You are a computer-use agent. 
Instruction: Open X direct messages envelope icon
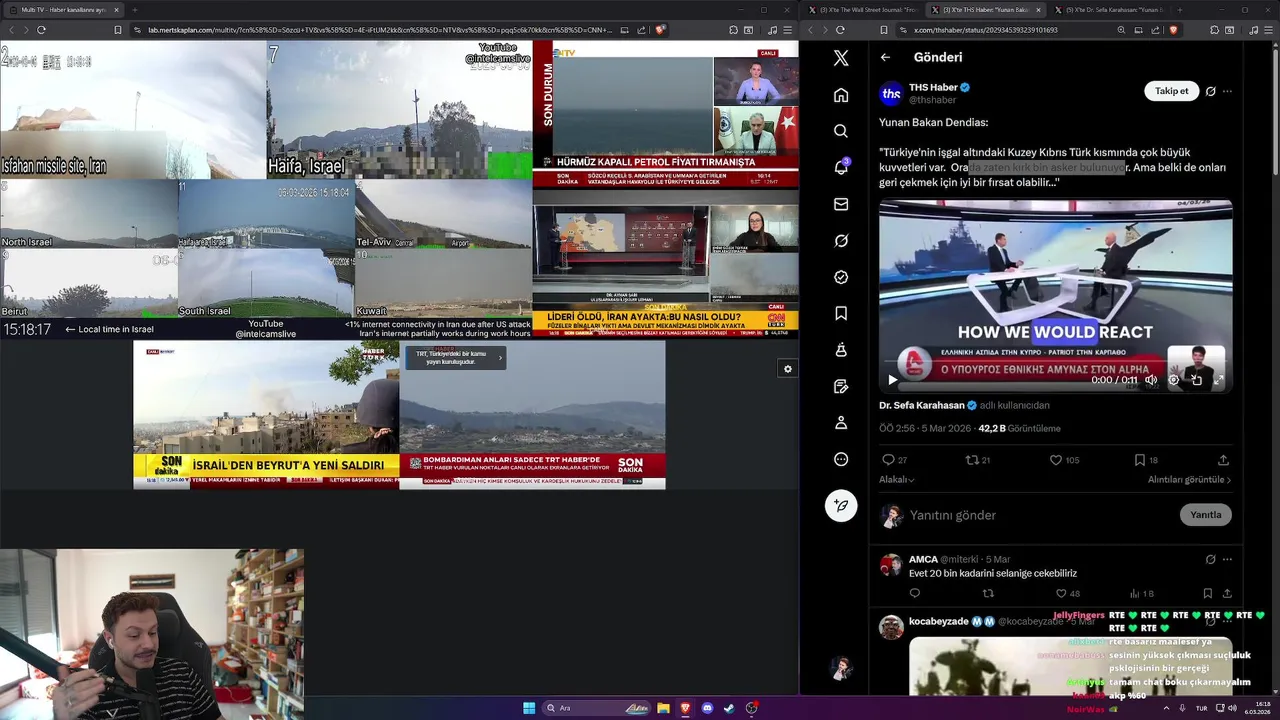pos(841,204)
